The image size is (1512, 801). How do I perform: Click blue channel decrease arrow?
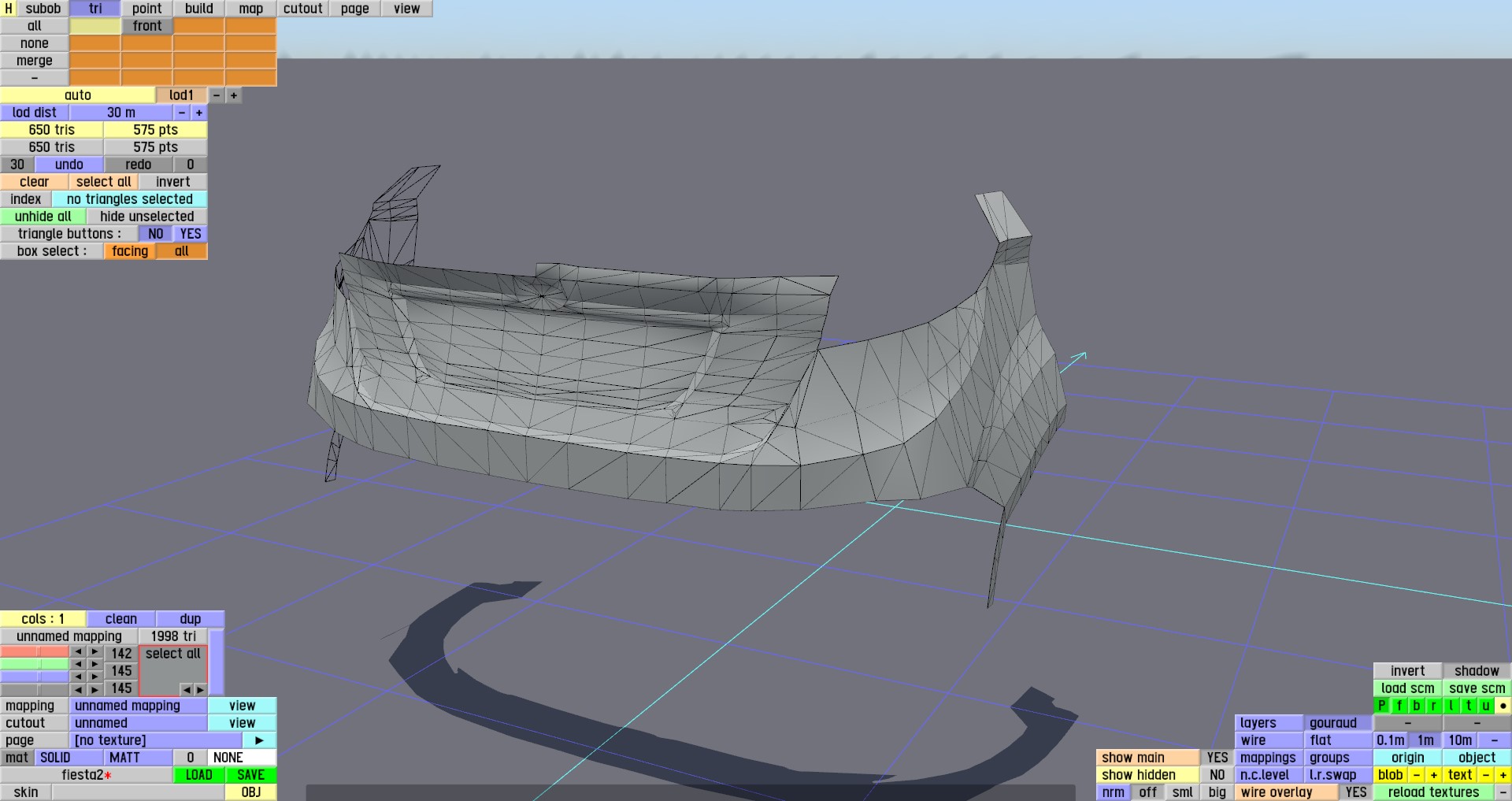[78, 677]
